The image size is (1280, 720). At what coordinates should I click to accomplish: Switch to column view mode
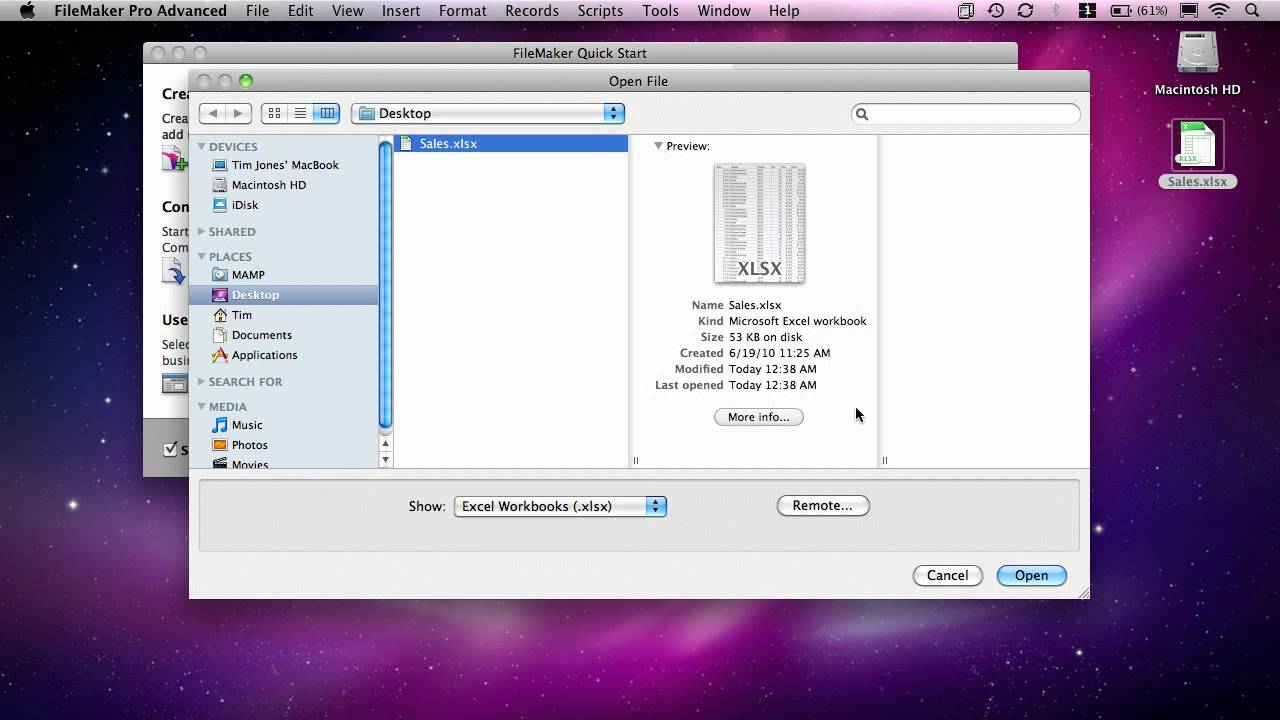[327, 113]
